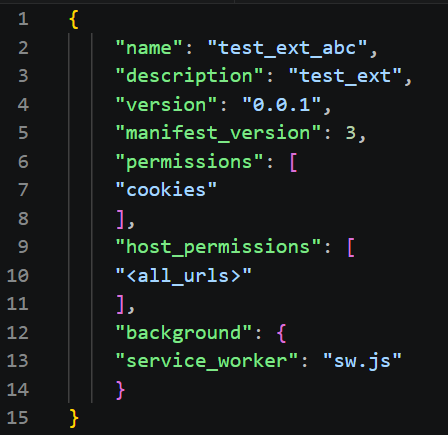Click the opening yellow brace on line 1
This screenshot has height=435, width=448.
click(74, 19)
